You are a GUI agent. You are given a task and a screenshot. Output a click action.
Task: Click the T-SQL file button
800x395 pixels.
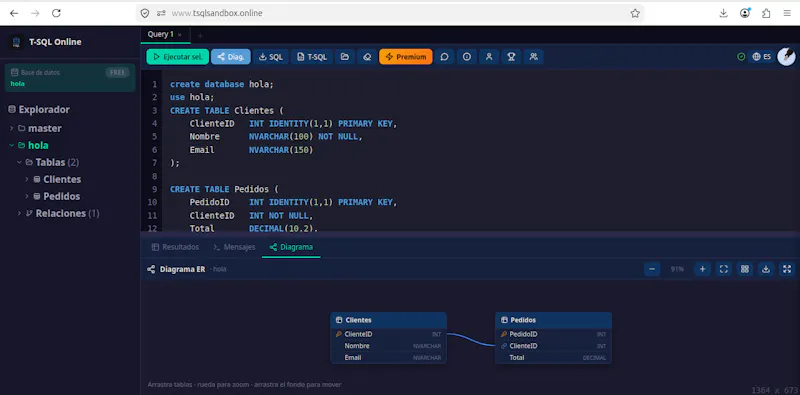tap(312, 57)
